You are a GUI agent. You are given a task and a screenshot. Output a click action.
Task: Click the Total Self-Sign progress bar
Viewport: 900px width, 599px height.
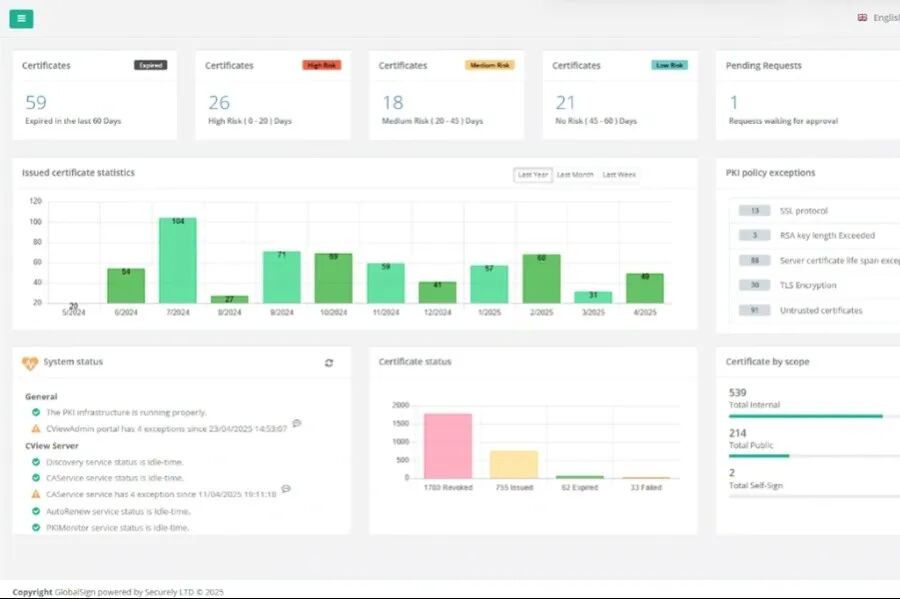[x=814, y=496]
